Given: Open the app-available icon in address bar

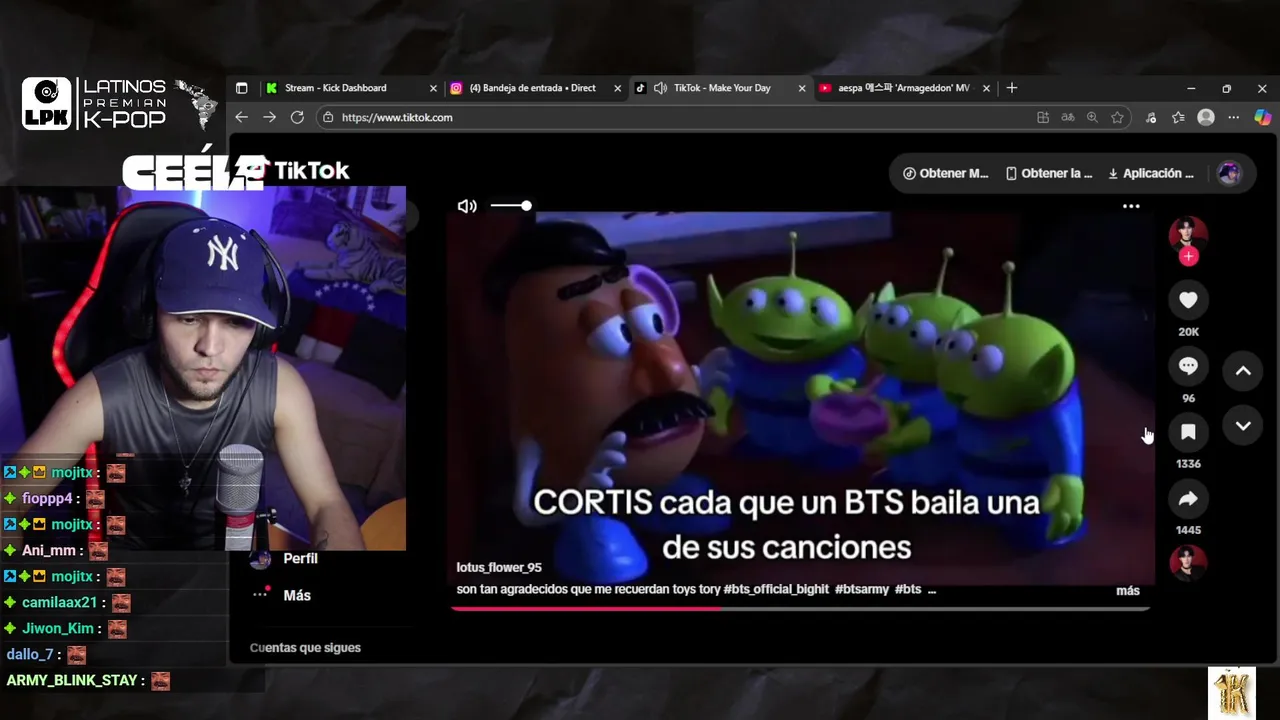Looking at the screenshot, I should (1043, 117).
